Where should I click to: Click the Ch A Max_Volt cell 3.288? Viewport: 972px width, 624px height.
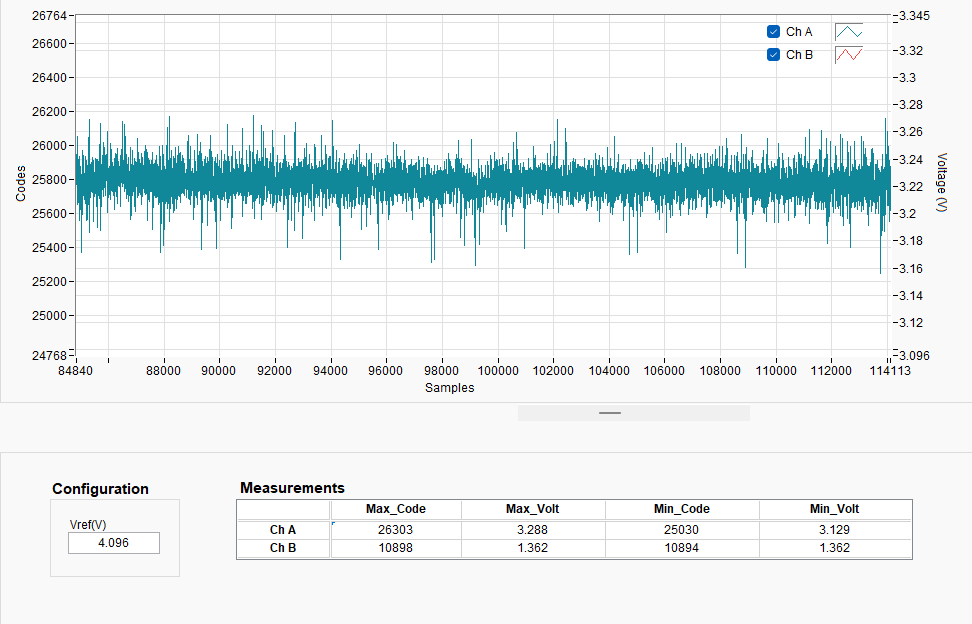tap(532, 530)
